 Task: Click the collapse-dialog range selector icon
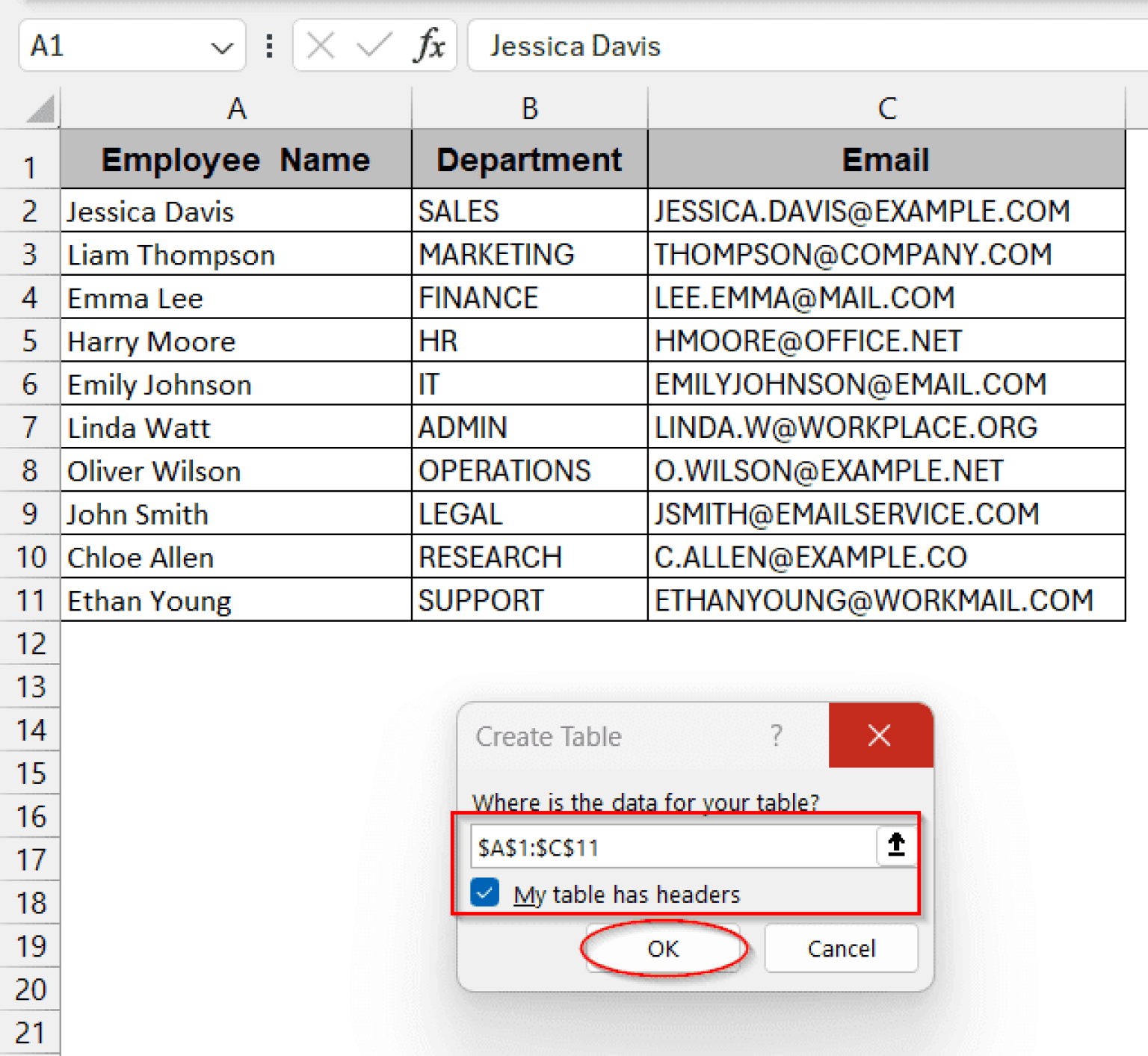[x=895, y=845]
